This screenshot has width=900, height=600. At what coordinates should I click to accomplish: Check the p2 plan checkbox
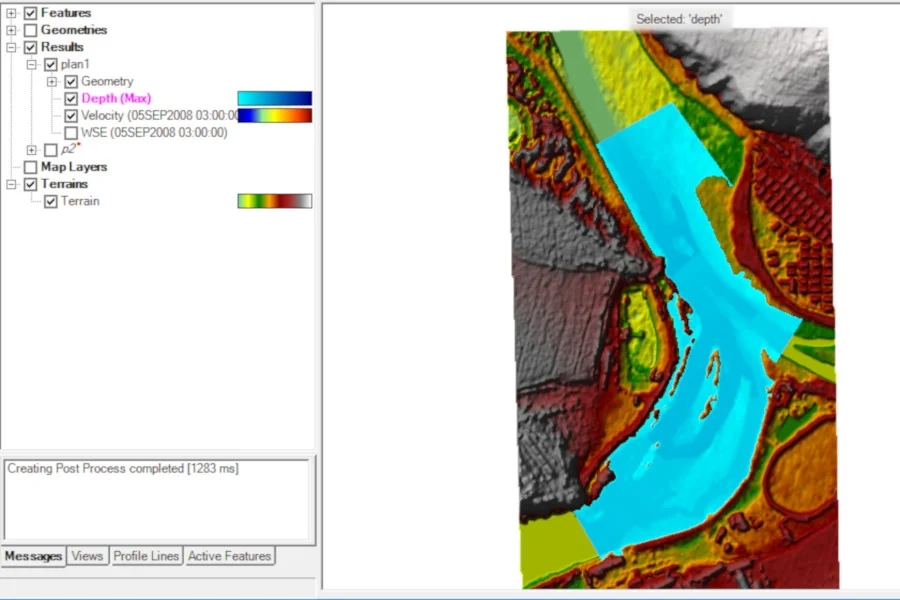point(51,150)
